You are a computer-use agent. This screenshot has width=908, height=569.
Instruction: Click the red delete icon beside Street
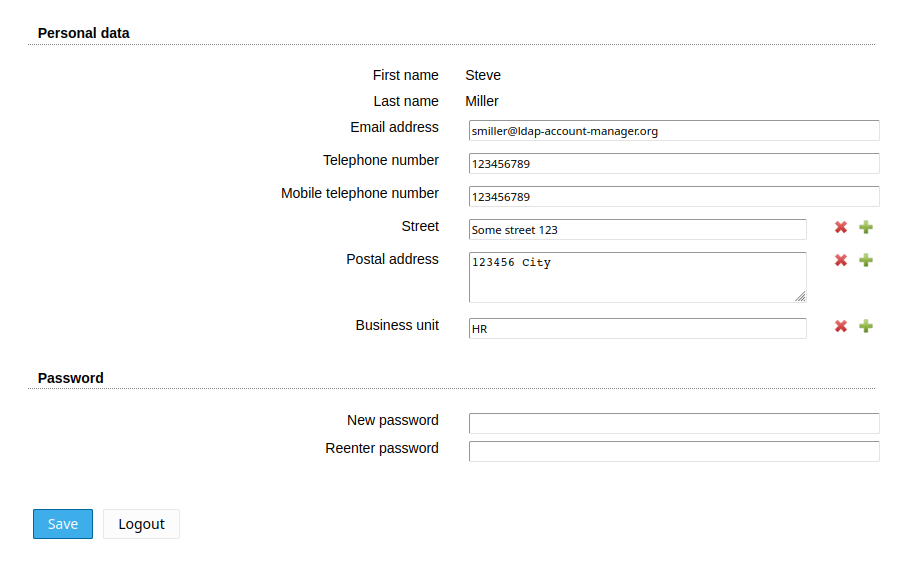[841, 228]
